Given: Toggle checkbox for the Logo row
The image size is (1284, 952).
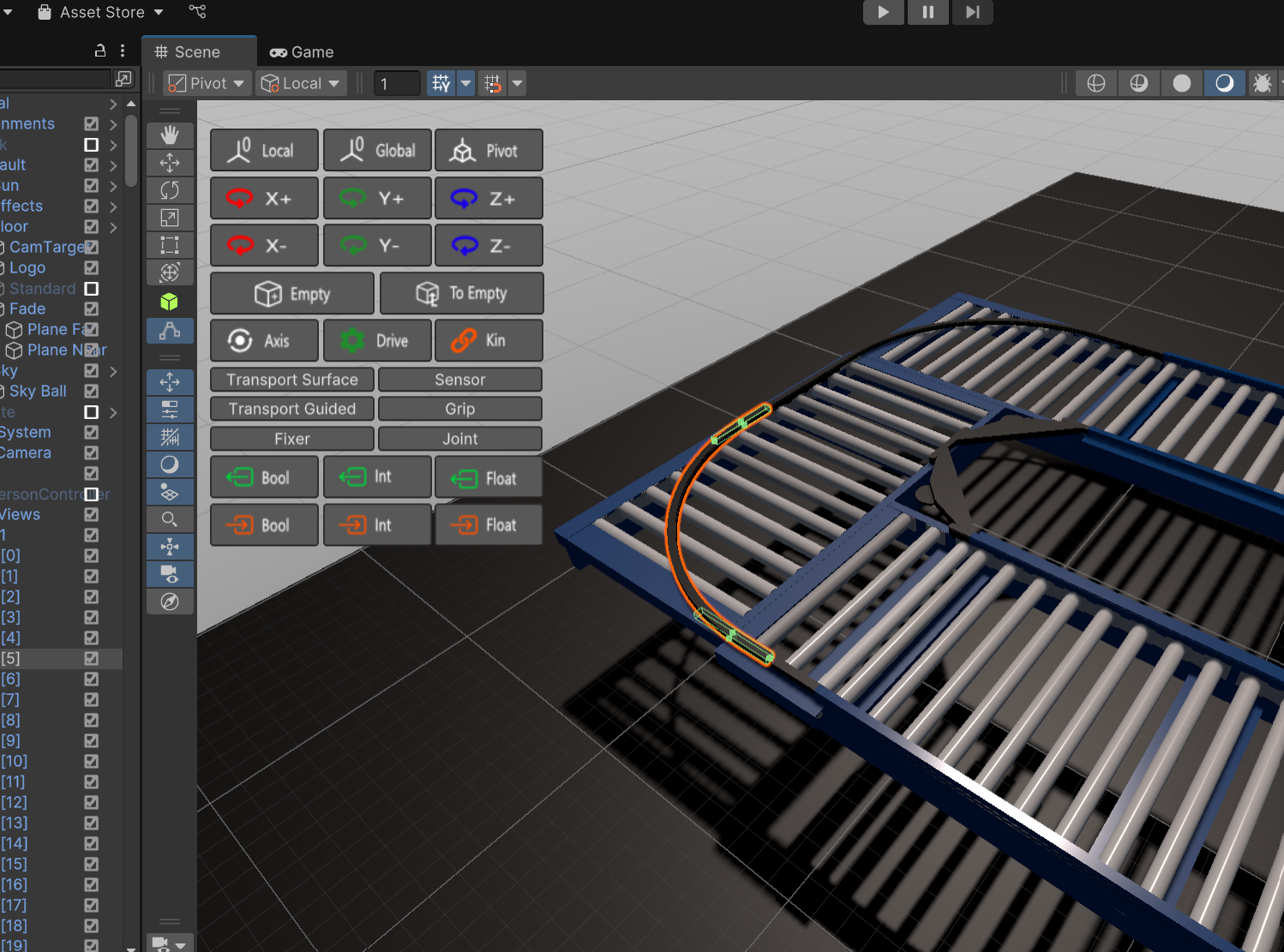Looking at the screenshot, I should coord(92,268).
